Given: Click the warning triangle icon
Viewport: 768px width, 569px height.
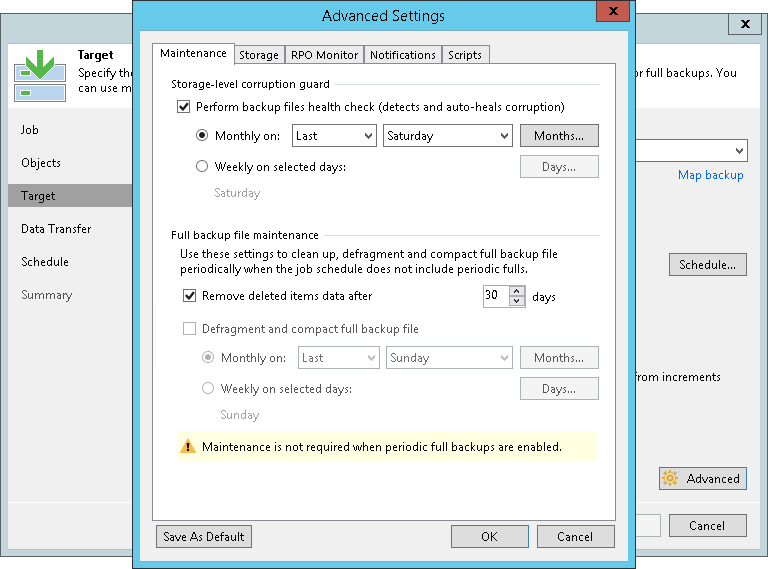Looking at the screenshot, I should tap(188, 447).
